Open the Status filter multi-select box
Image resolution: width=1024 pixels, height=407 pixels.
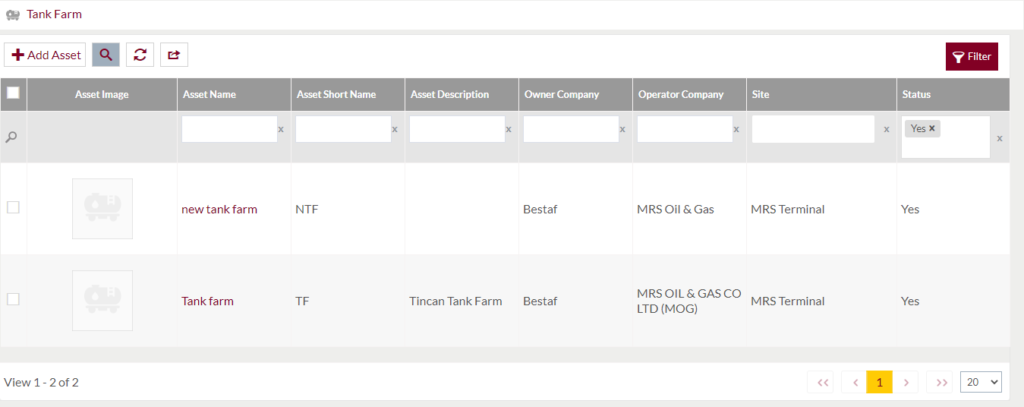946,137
